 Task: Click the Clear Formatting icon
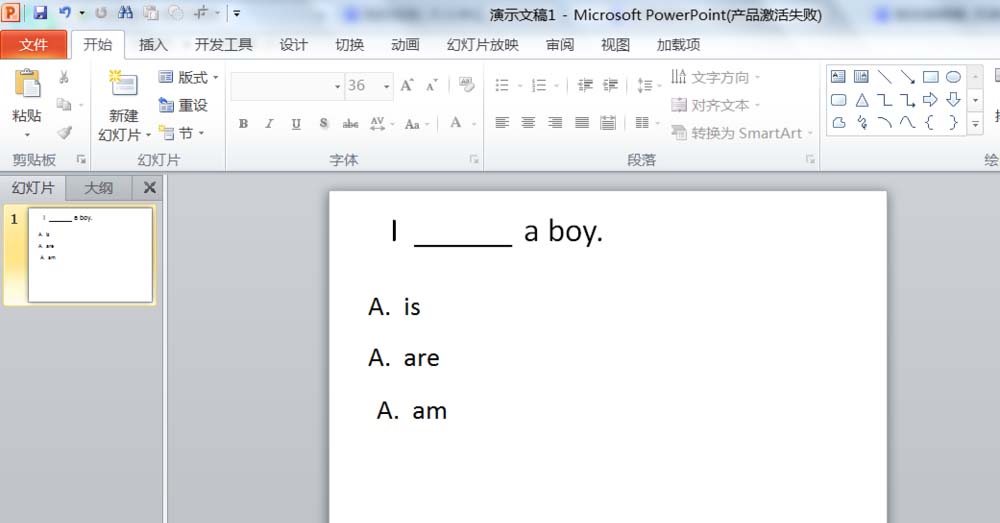coord(466,84)
